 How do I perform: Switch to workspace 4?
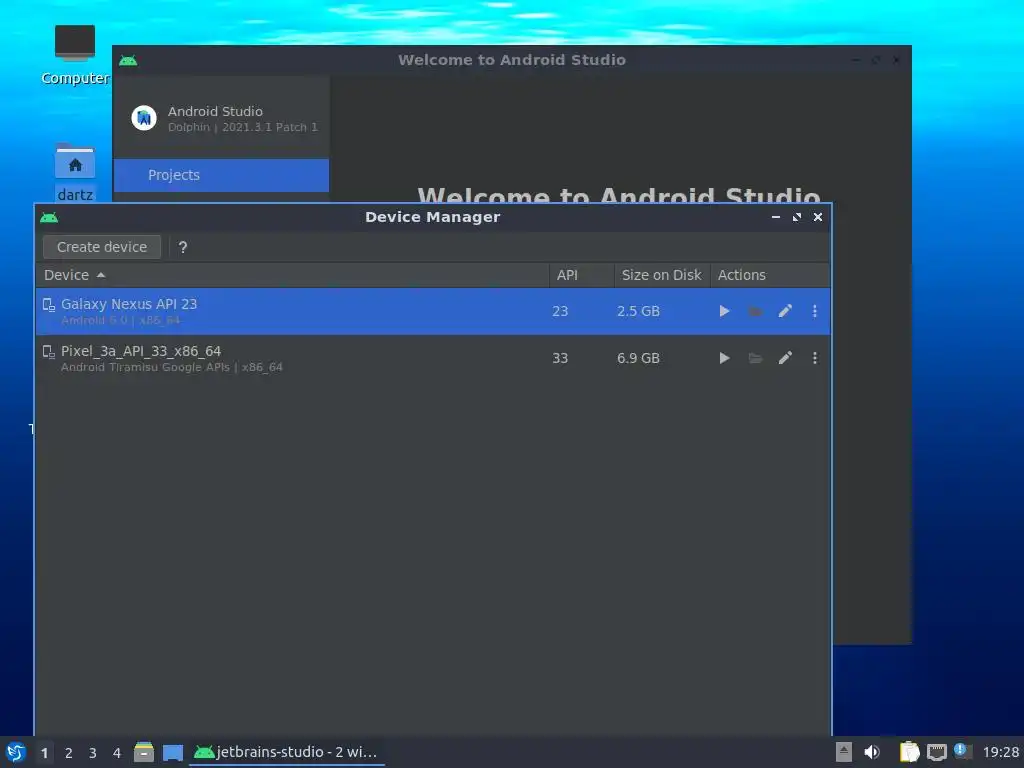tap(117, 753)
